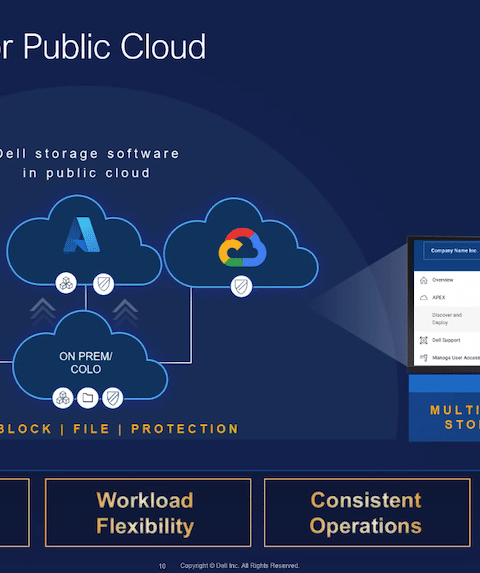480x573 pixels.
Task: Click the 'storage software' subtitle text
Action: pyautogui.click(x=107, y=154)
